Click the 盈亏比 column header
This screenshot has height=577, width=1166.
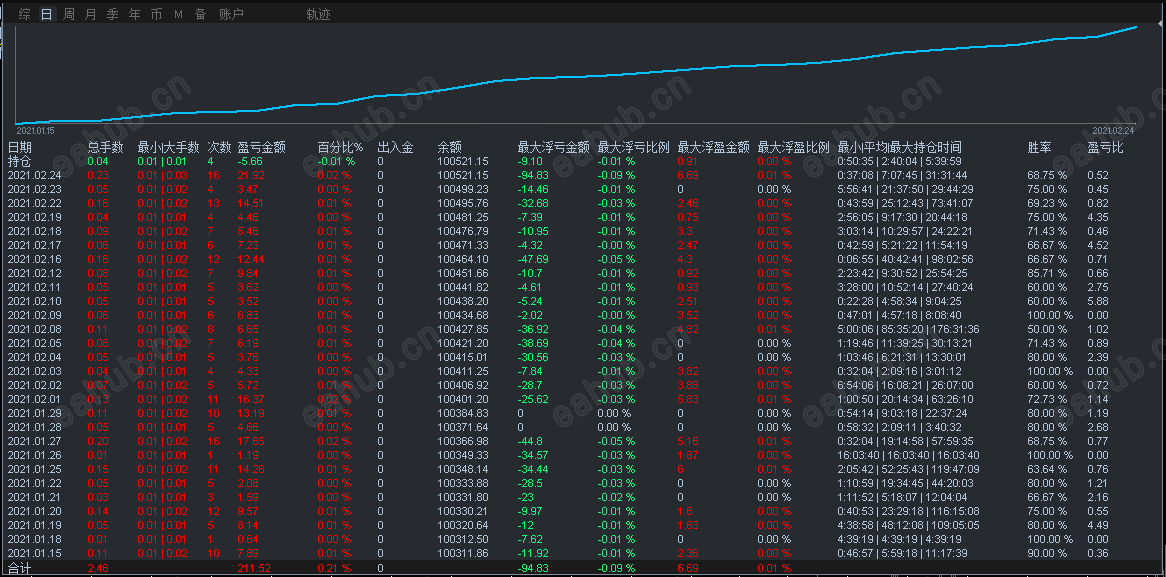pos(1105,147)
